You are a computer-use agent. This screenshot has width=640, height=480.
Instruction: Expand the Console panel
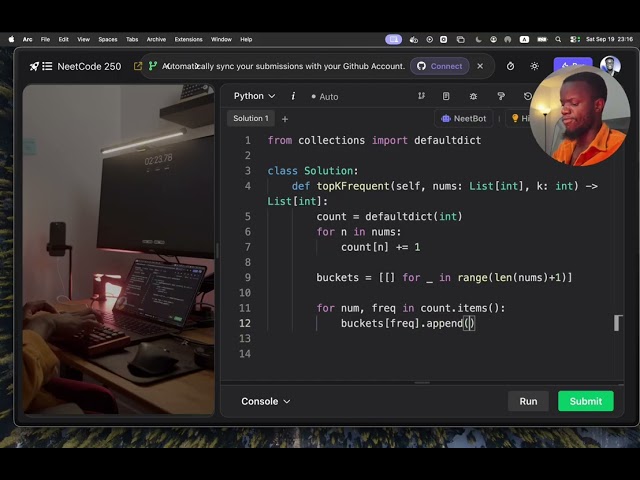tap(266, 402)
